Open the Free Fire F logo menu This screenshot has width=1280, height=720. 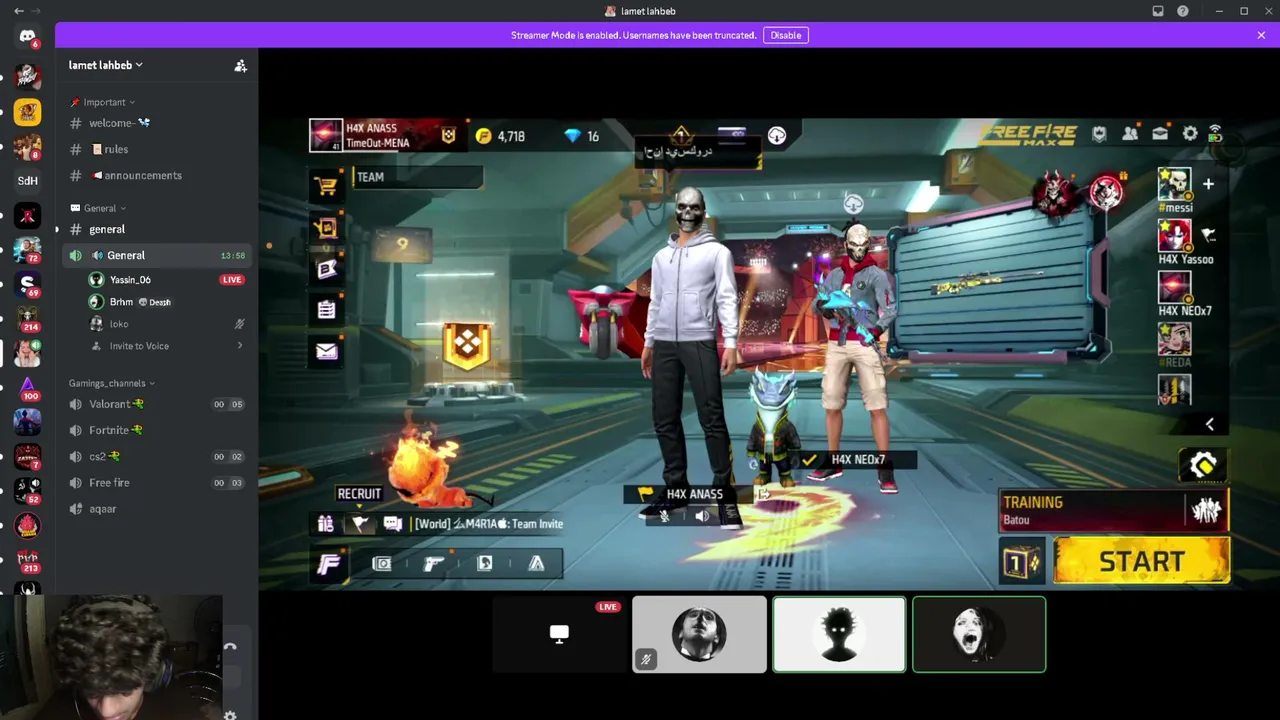329,564
